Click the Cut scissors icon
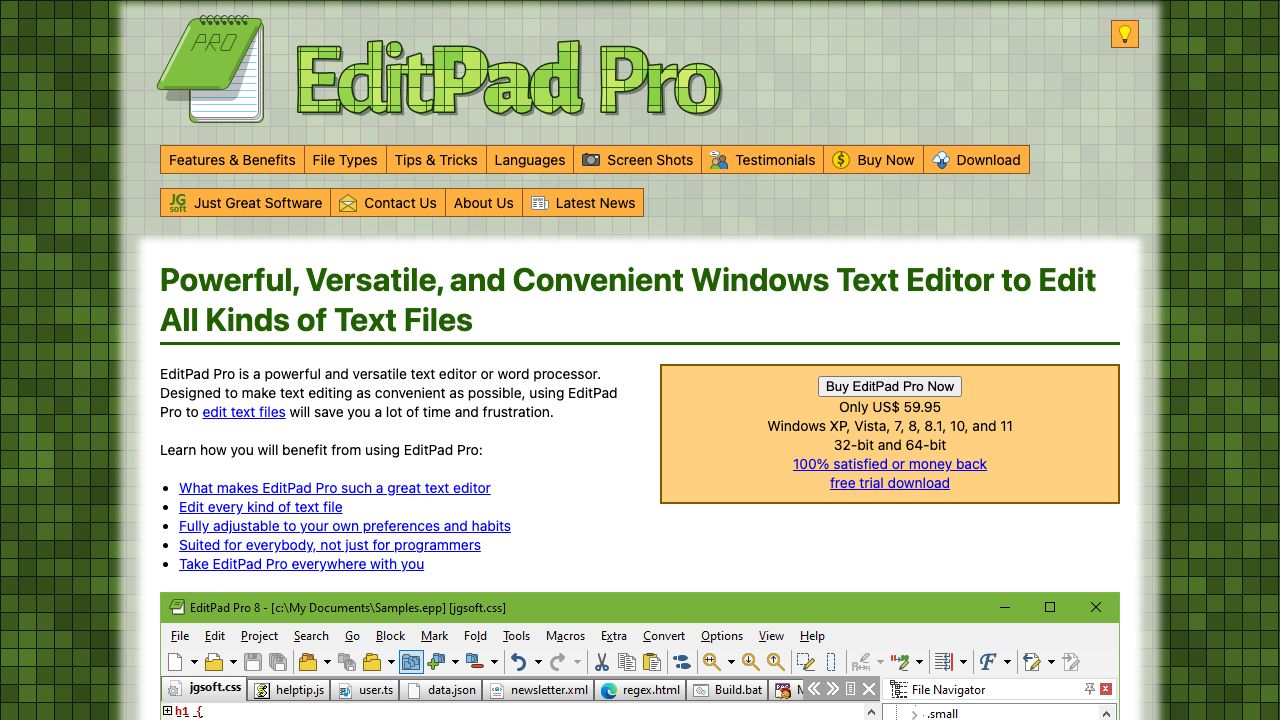Image resolution: width=1280 pixels, height=720 pixels. coord(601,662)
